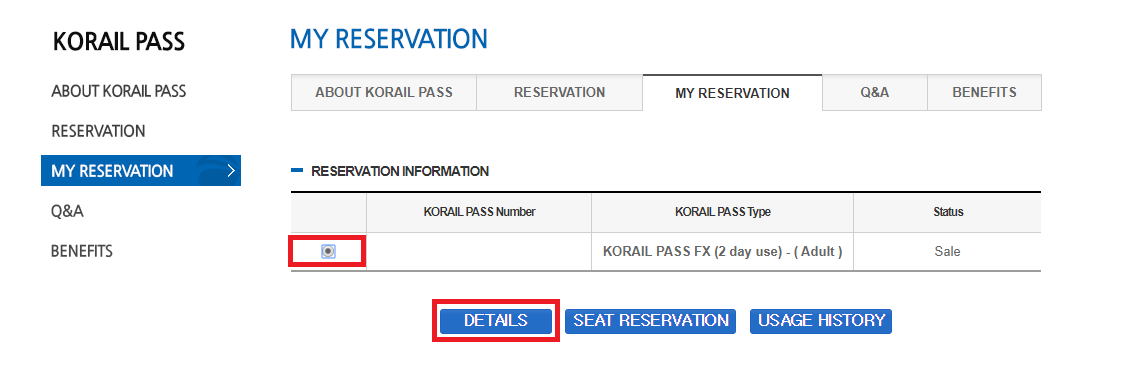Open the BENEFITS tab
The image size is (1140, 365).
click(x=984, y=93)
